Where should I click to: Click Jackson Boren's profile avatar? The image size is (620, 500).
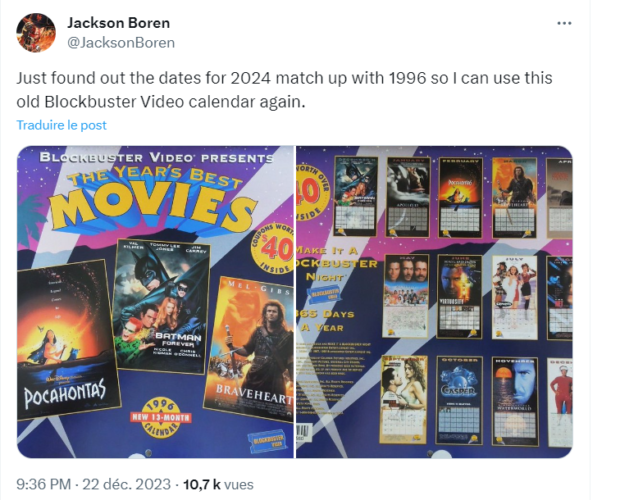(36, 32)
